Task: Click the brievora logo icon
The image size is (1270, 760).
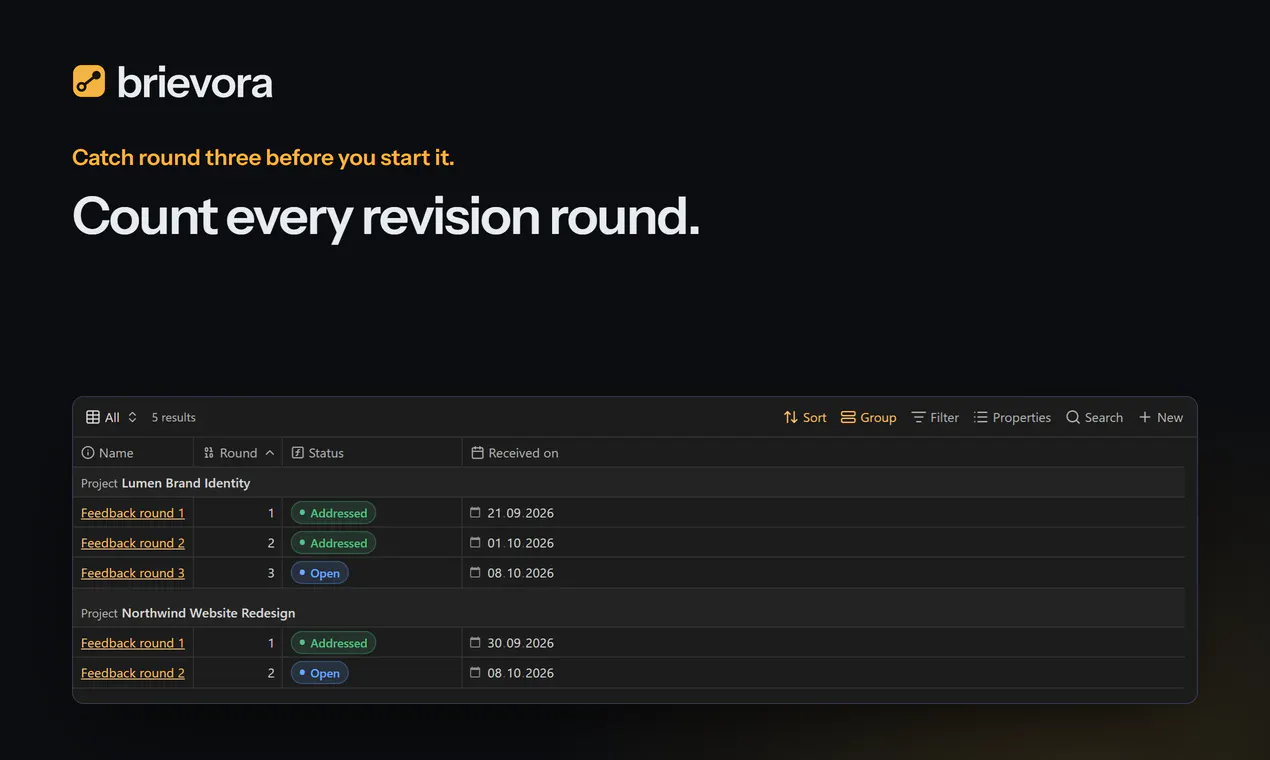Action: (89, 81)
